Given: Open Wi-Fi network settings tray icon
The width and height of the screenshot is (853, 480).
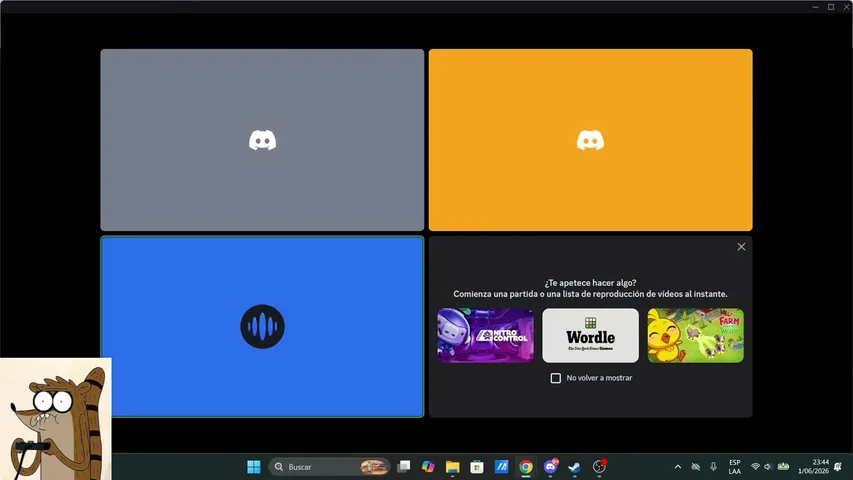Looking at the screenshot, I should (x=755, y=466).
